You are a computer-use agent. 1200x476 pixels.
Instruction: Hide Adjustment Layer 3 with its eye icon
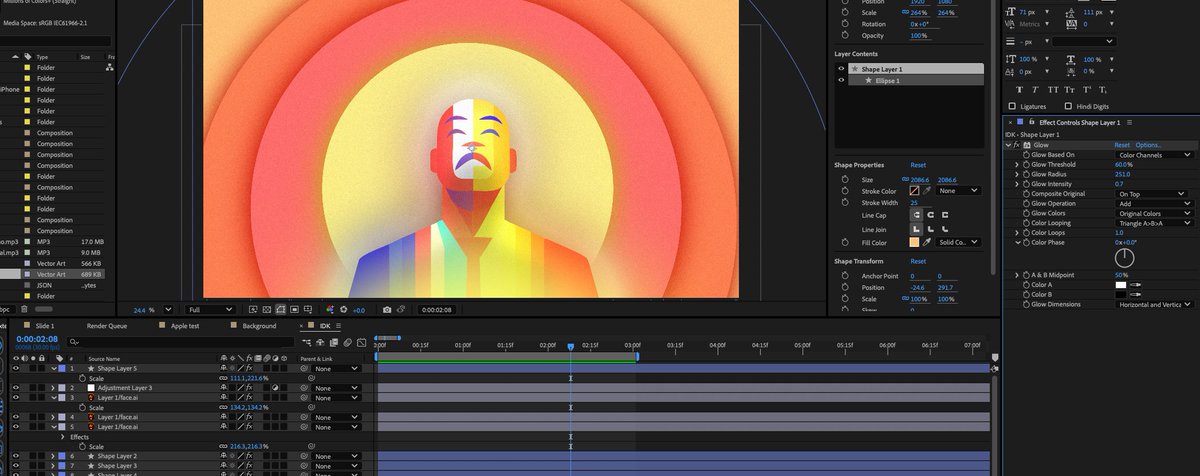point(15,387)
